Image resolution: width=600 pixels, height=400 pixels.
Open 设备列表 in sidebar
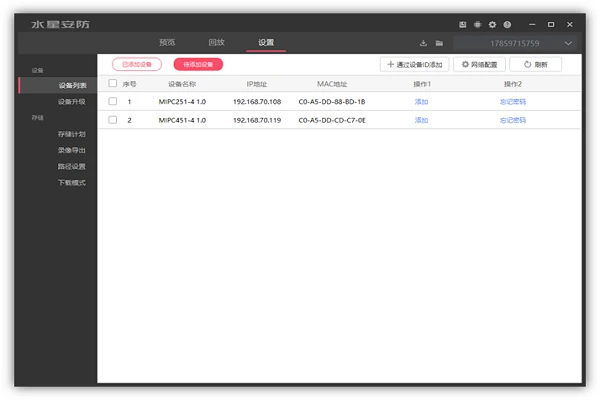[x=58, y=85]
